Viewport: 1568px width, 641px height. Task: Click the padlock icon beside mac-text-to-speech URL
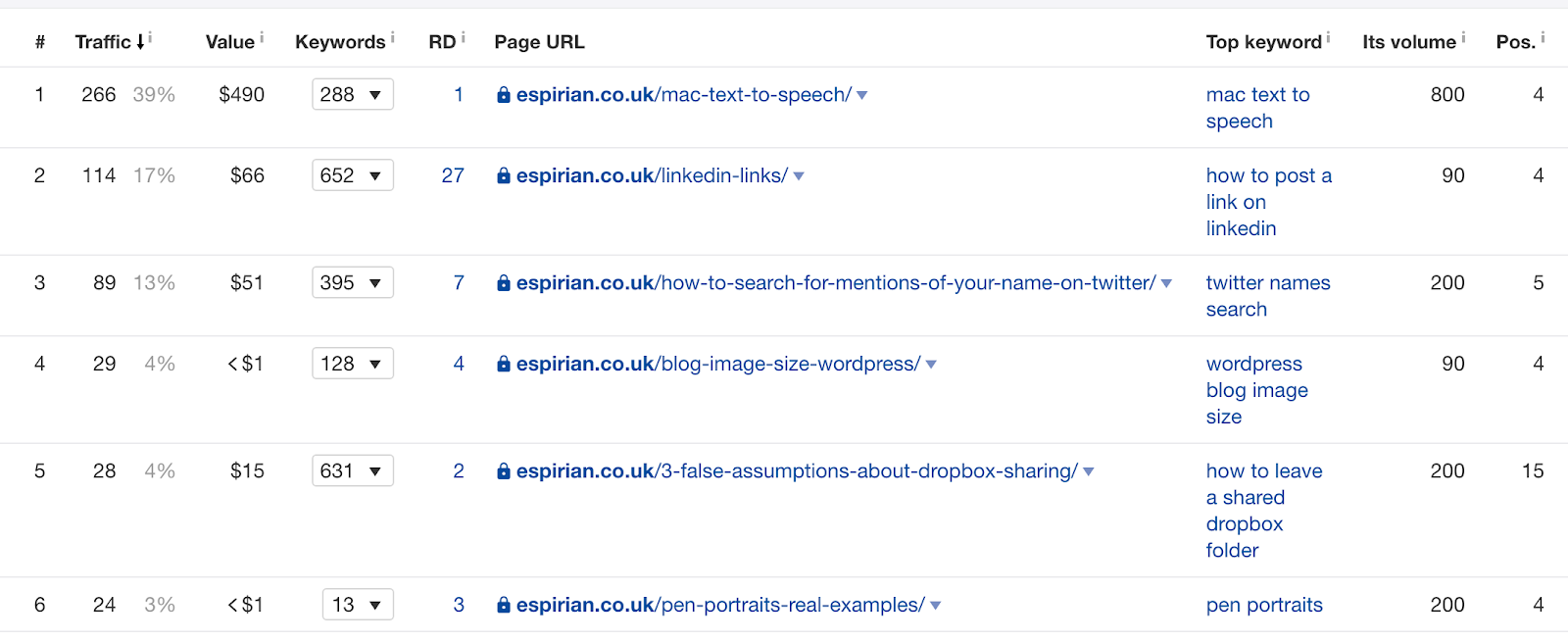click(503, 95)
